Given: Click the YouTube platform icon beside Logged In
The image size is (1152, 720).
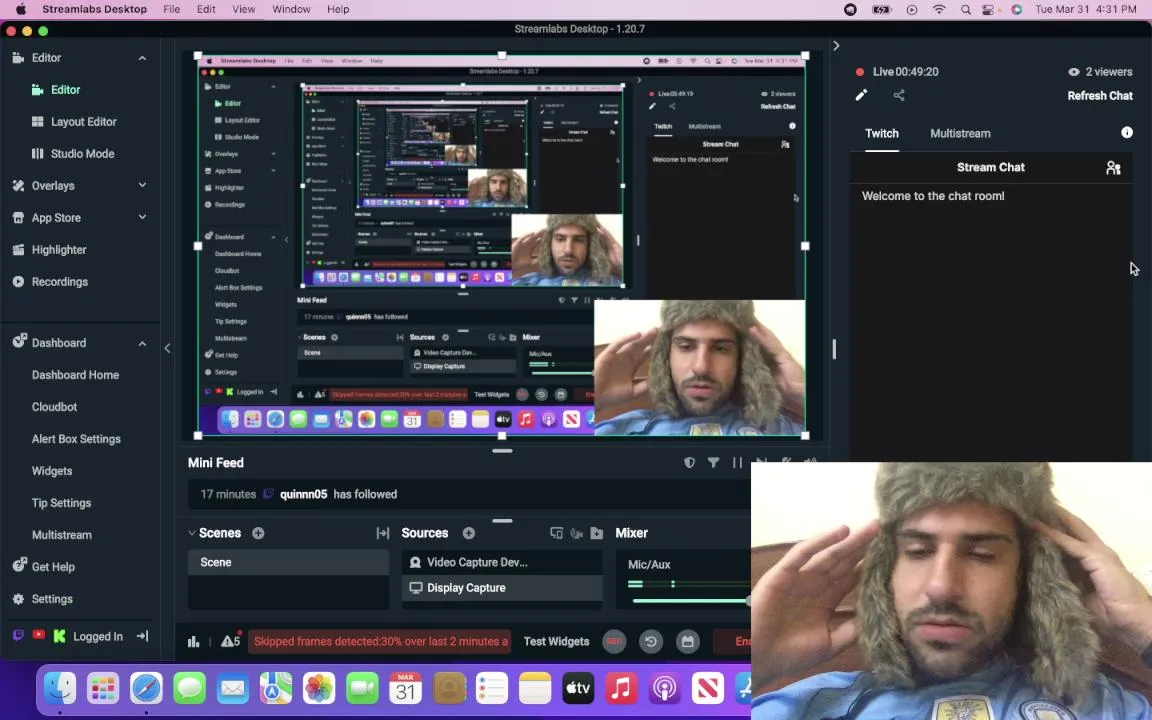Looking at the screenshot, I should (39, 635).
